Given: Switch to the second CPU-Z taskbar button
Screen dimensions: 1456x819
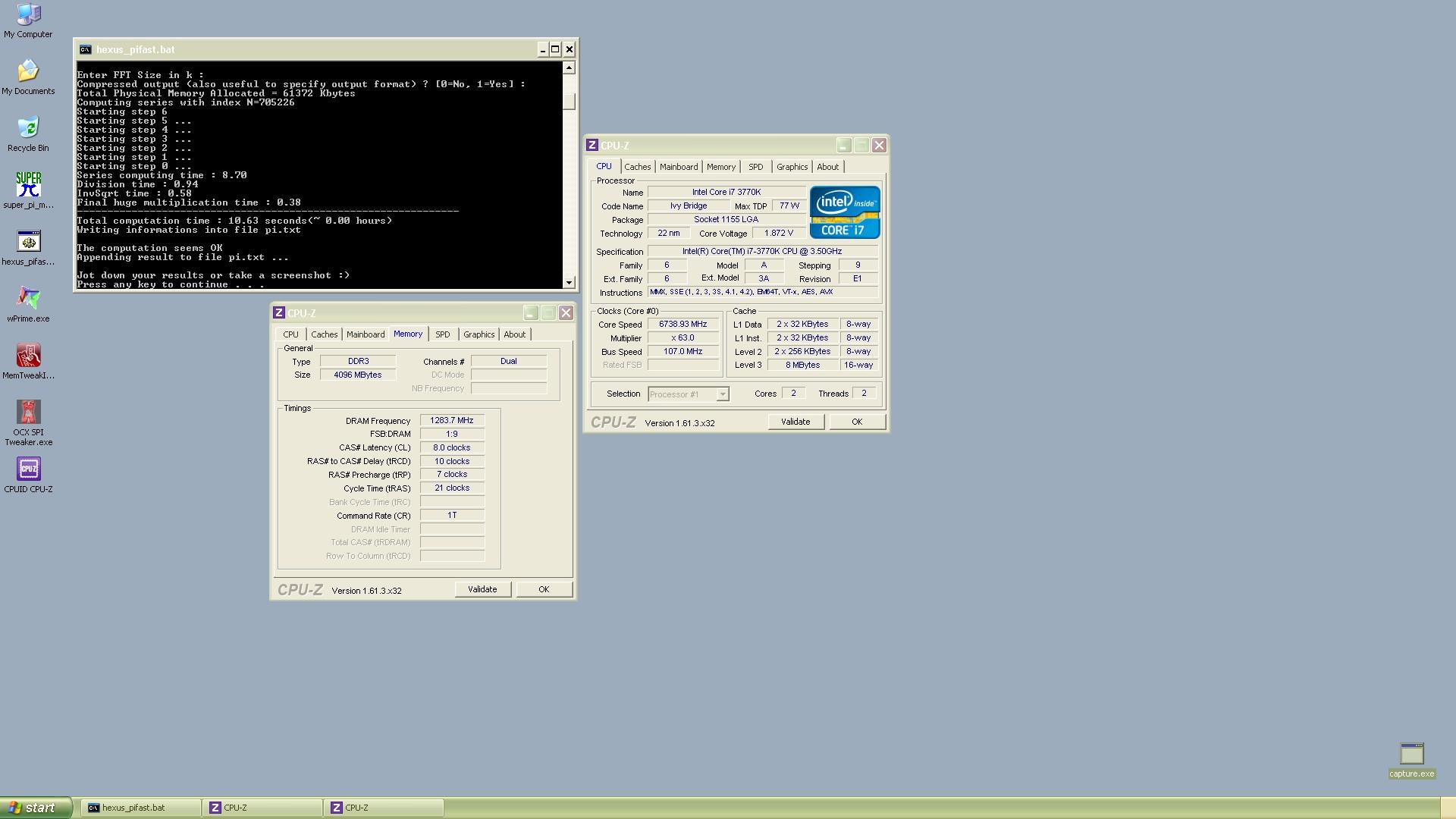Looking at the screenshot, I should [x=384, y=808].
